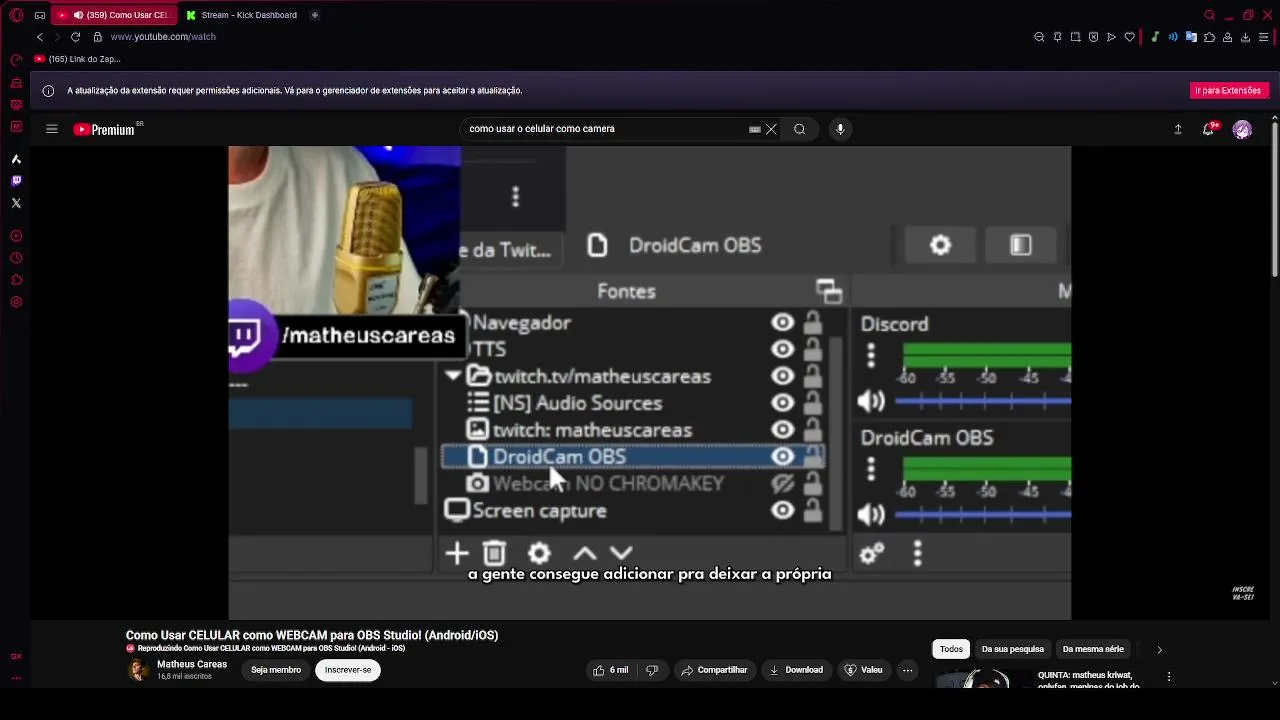The image size is (1280, 720).
Task: Open the ad blocker shield icon
Action: [x=1093, y=37]
